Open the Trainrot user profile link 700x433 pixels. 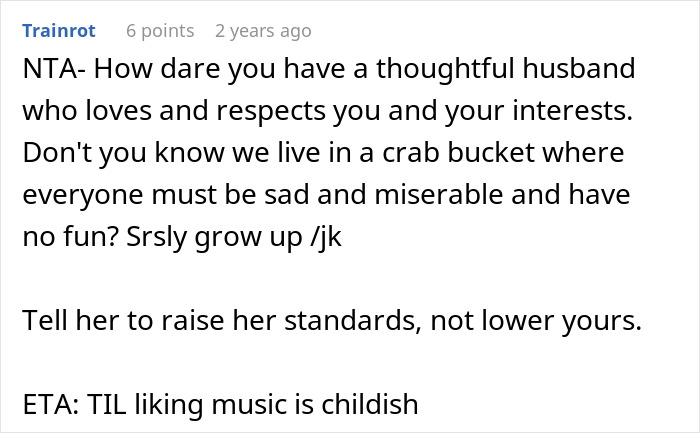pos(58,31)
